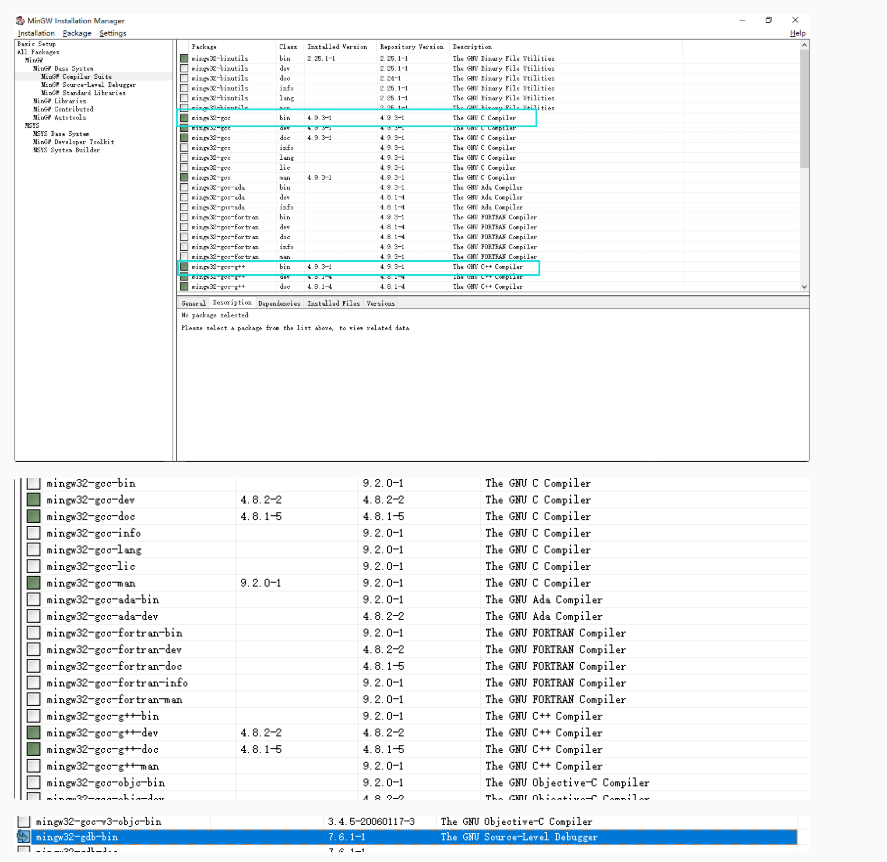Click installed status icon for mingw32-gcc-g++-dev
Viewport: 887px width, 862px height.
[34, 732]
